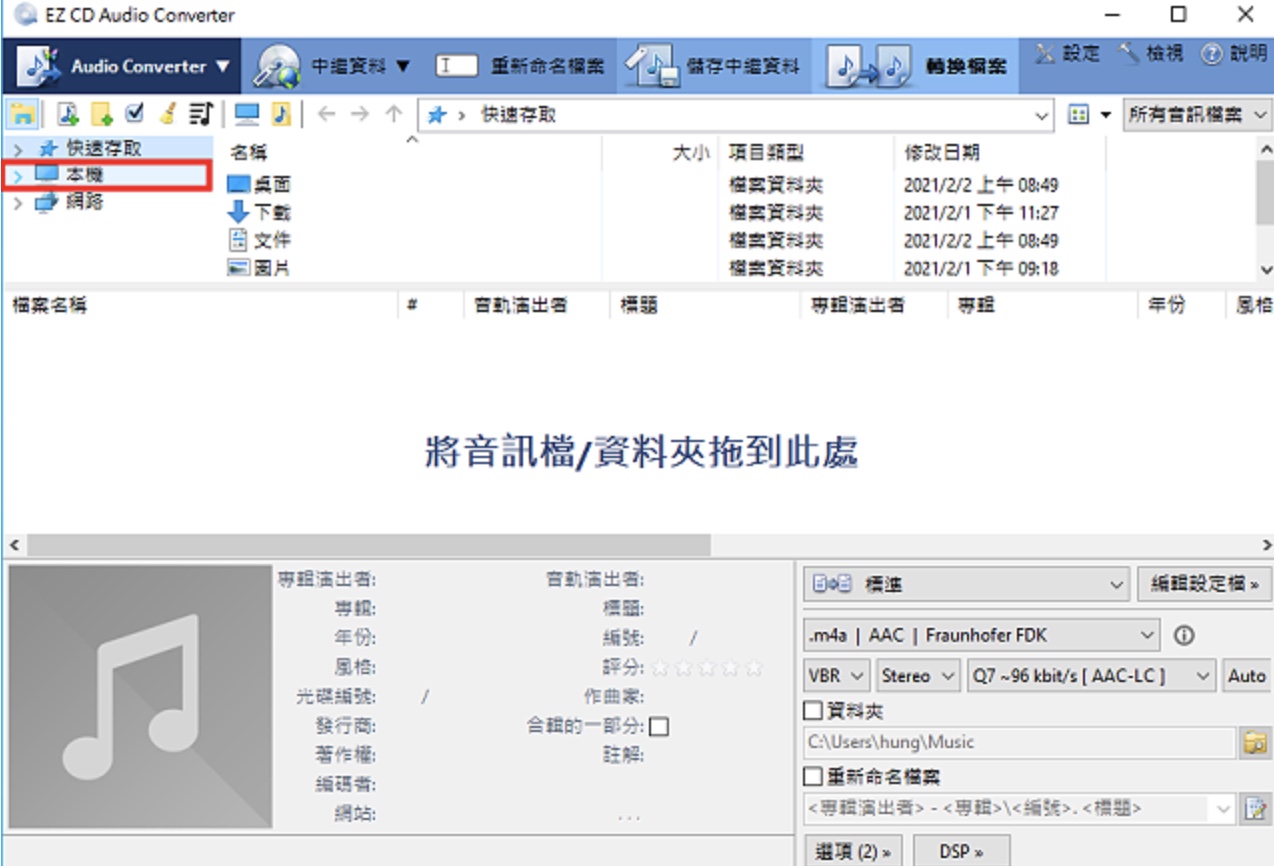Expand the 網路 tree node

point(18,203)
